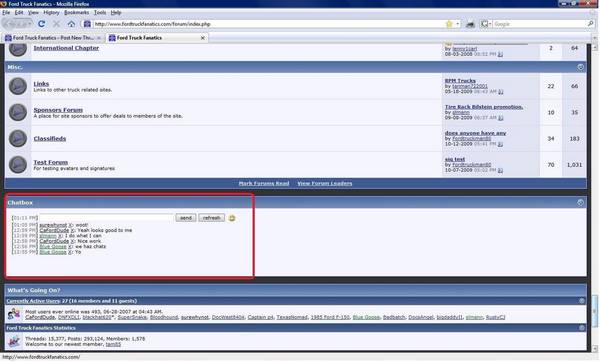The image size is (600, 362).
Task: Click the International Chapter forum status icon
Action: tap(18, 49)
